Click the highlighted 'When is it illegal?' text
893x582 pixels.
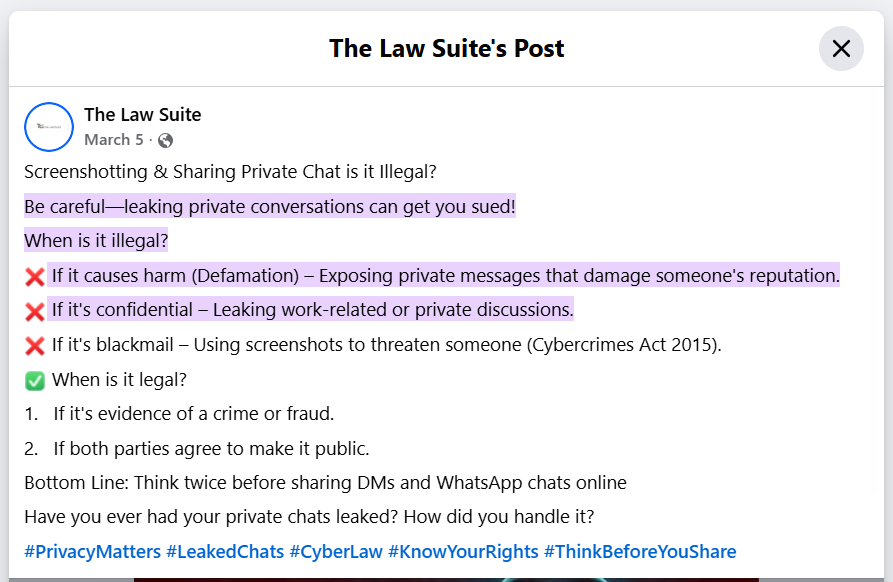point(96,240)
